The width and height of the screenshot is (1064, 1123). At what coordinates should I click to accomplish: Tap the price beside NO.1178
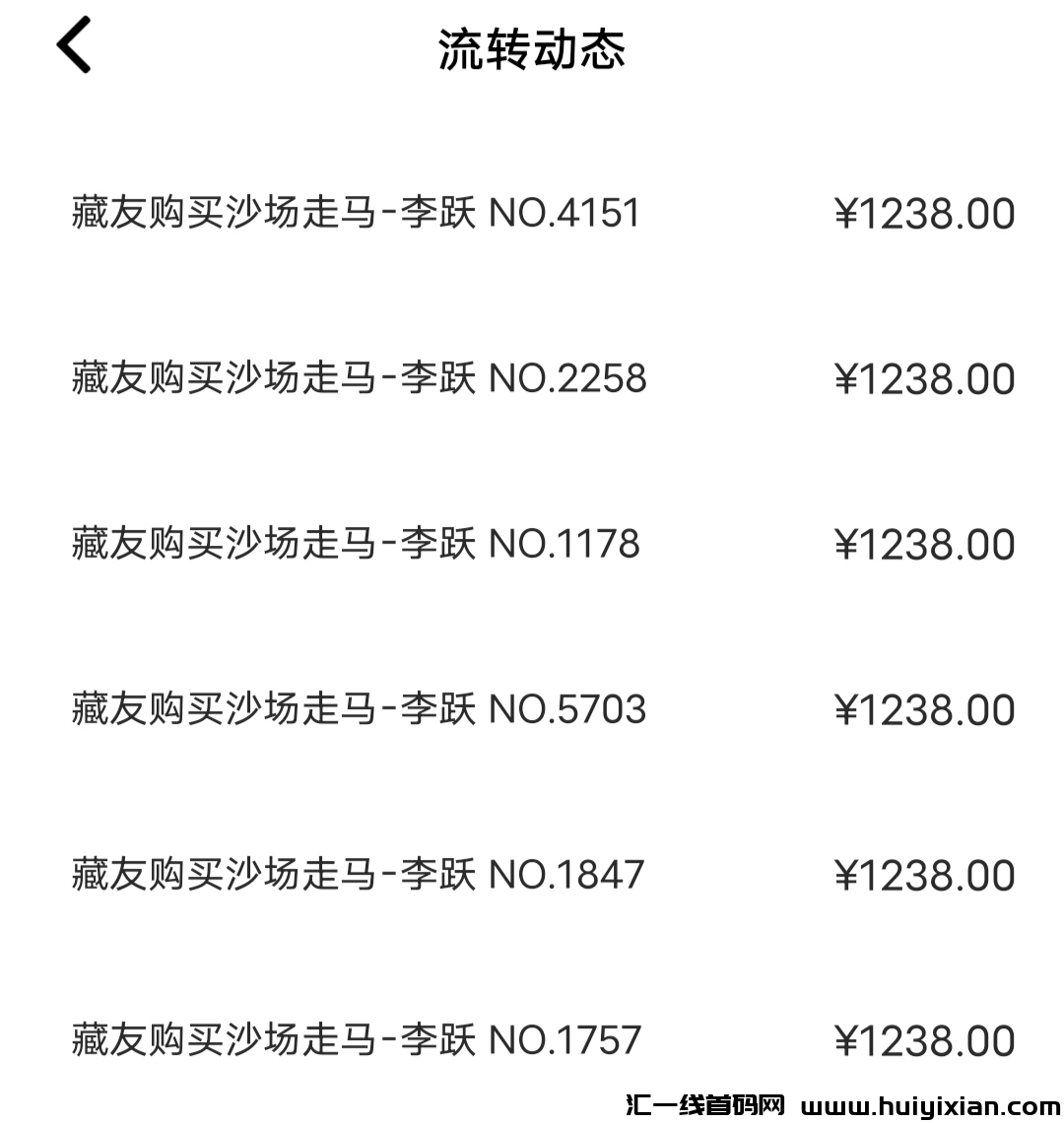click(924, 545)
